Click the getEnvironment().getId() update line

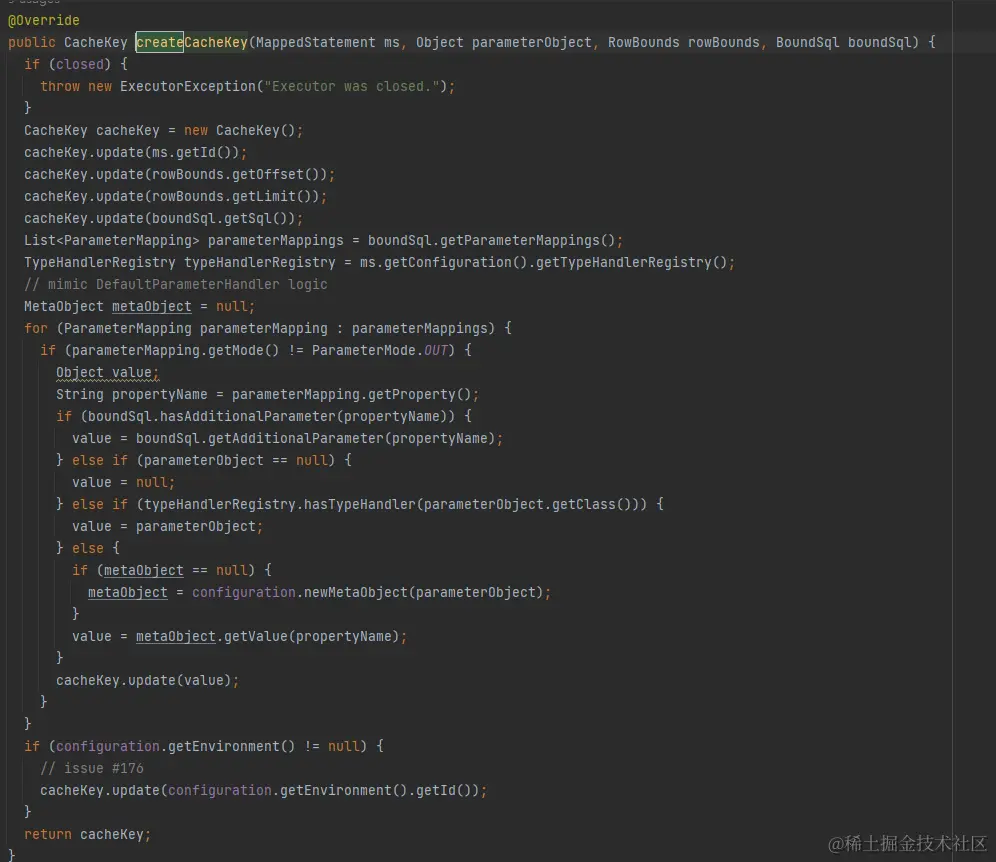(x=263, y=790)
